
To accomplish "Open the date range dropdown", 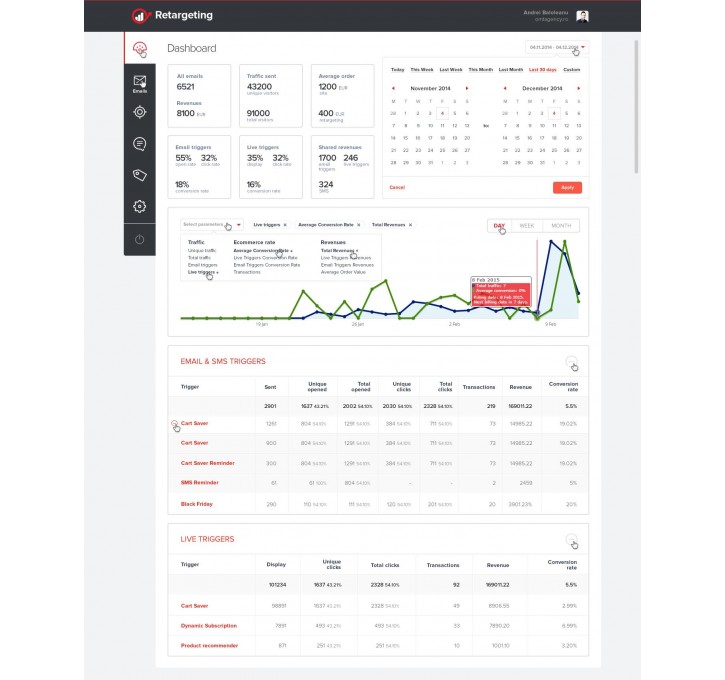I will pos(557,47).
